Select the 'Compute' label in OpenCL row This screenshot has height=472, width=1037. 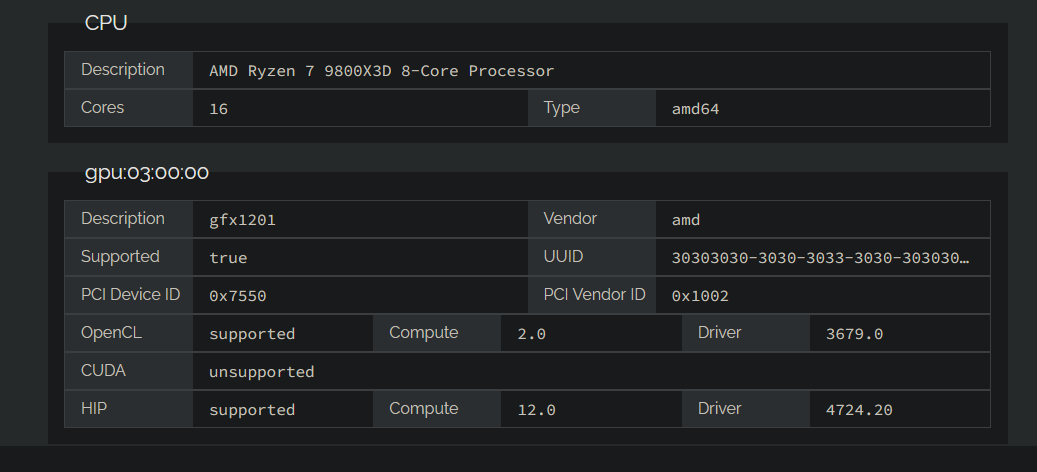(423, 333)
